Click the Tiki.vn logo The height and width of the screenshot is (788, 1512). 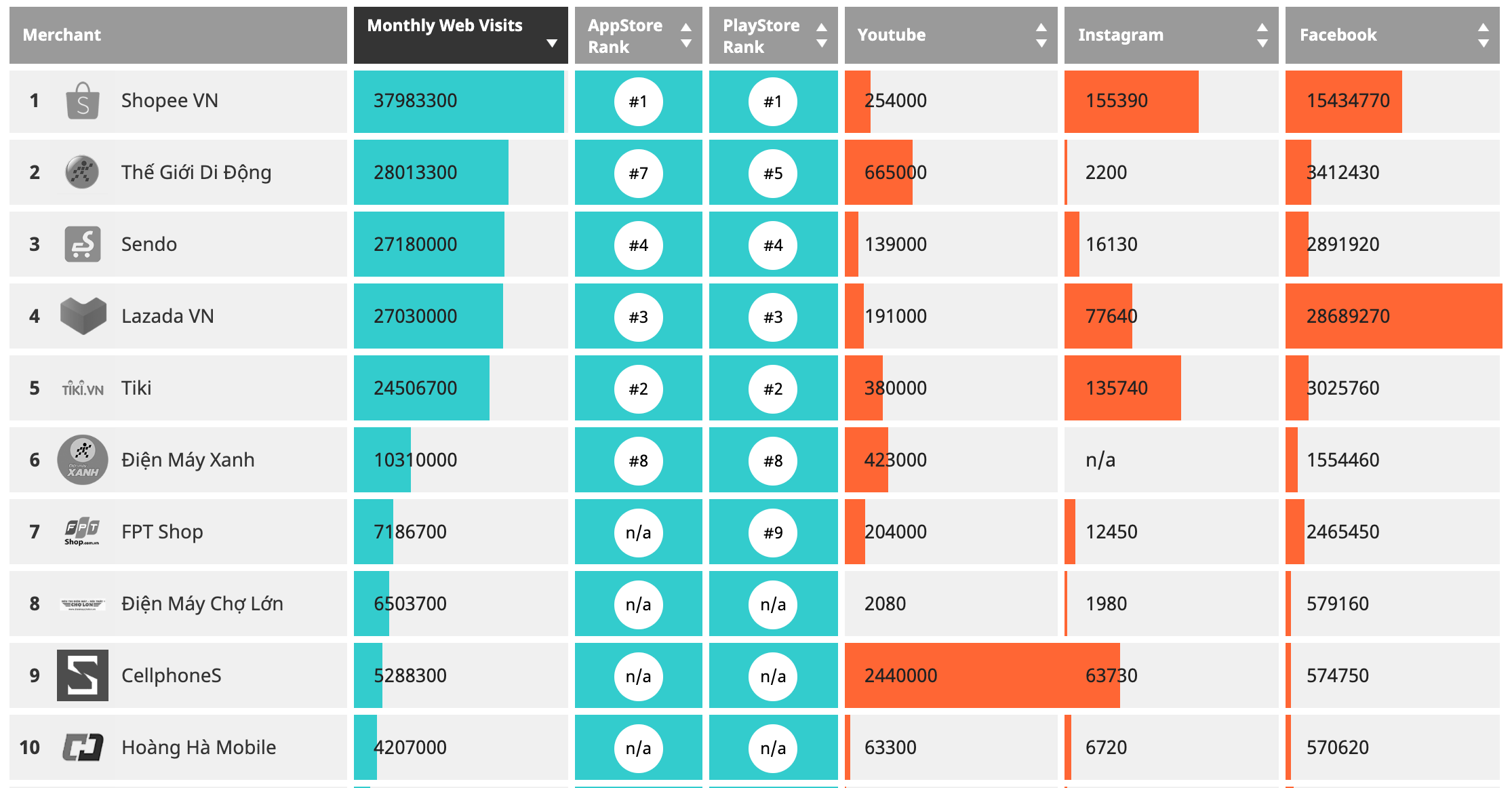(x=83, y=389)
